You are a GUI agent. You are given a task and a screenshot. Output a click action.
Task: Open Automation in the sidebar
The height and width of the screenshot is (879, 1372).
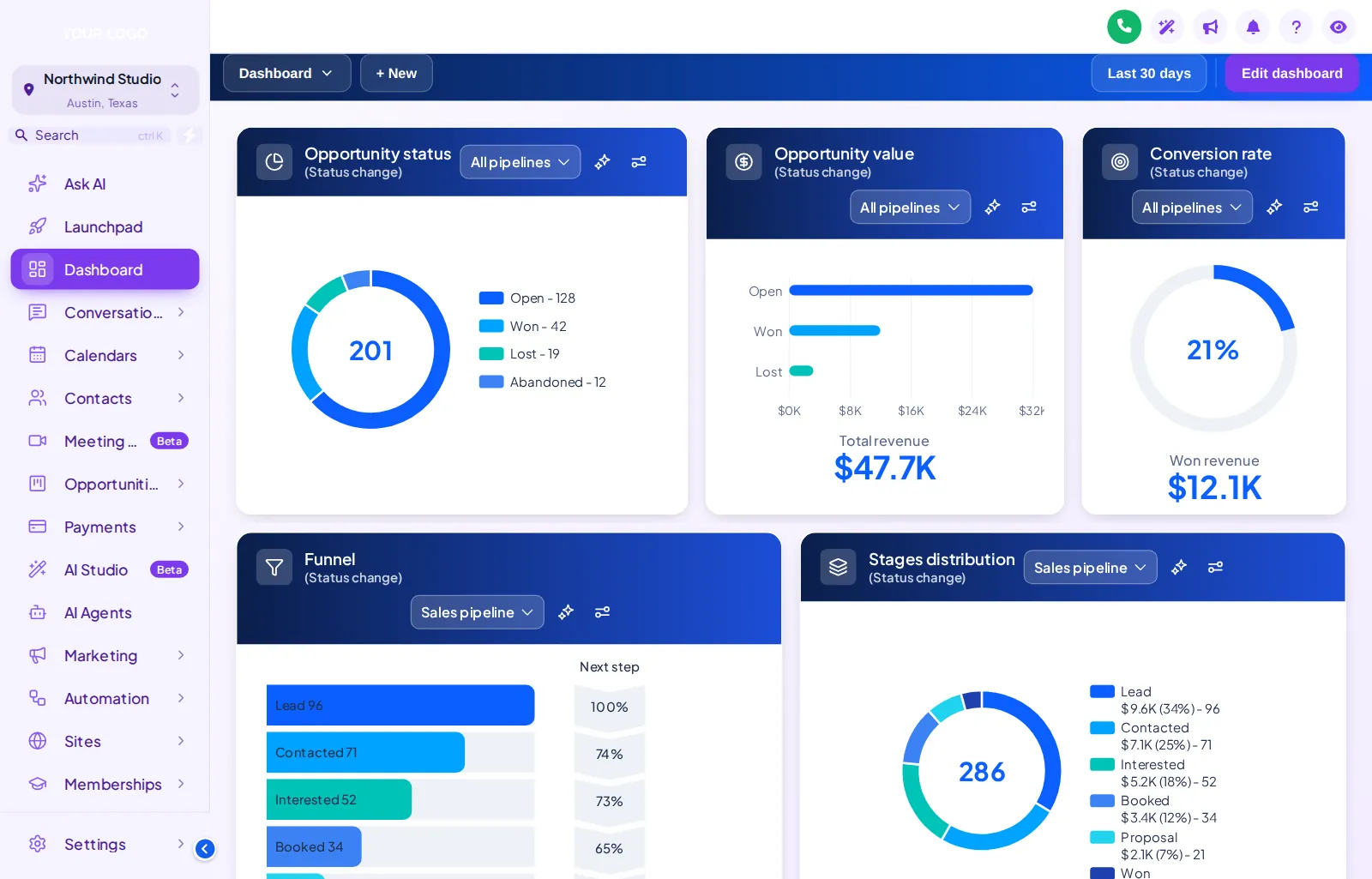pos(105,698)
